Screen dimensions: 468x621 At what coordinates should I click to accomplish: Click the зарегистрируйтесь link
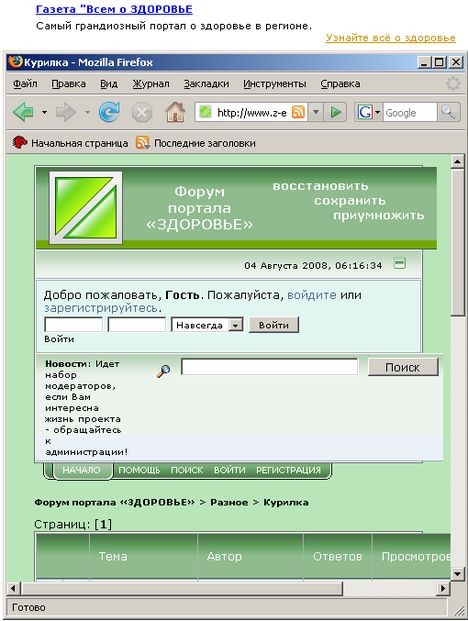(101, 308)
